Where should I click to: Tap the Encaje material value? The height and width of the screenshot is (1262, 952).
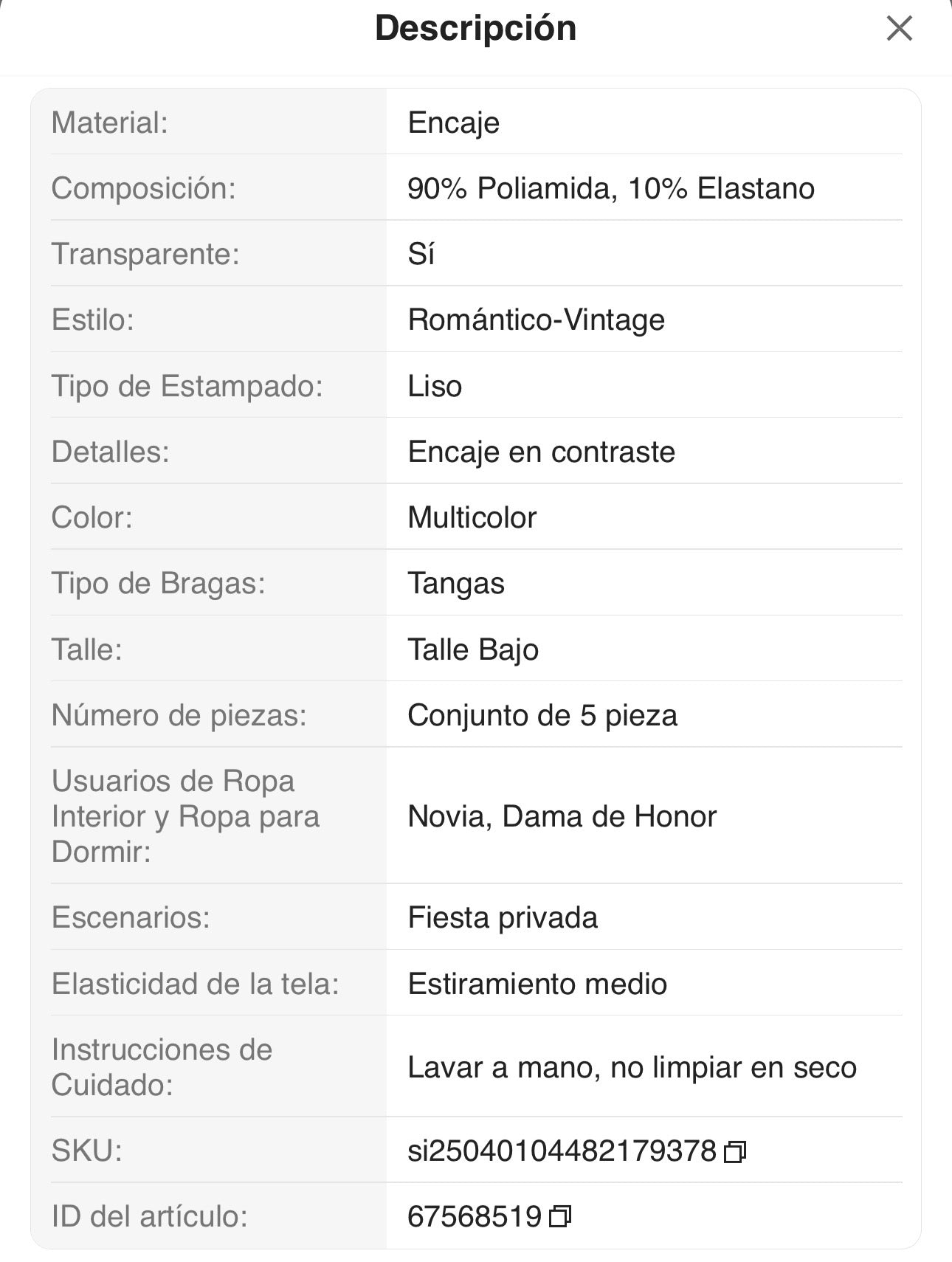pos(453,123)
